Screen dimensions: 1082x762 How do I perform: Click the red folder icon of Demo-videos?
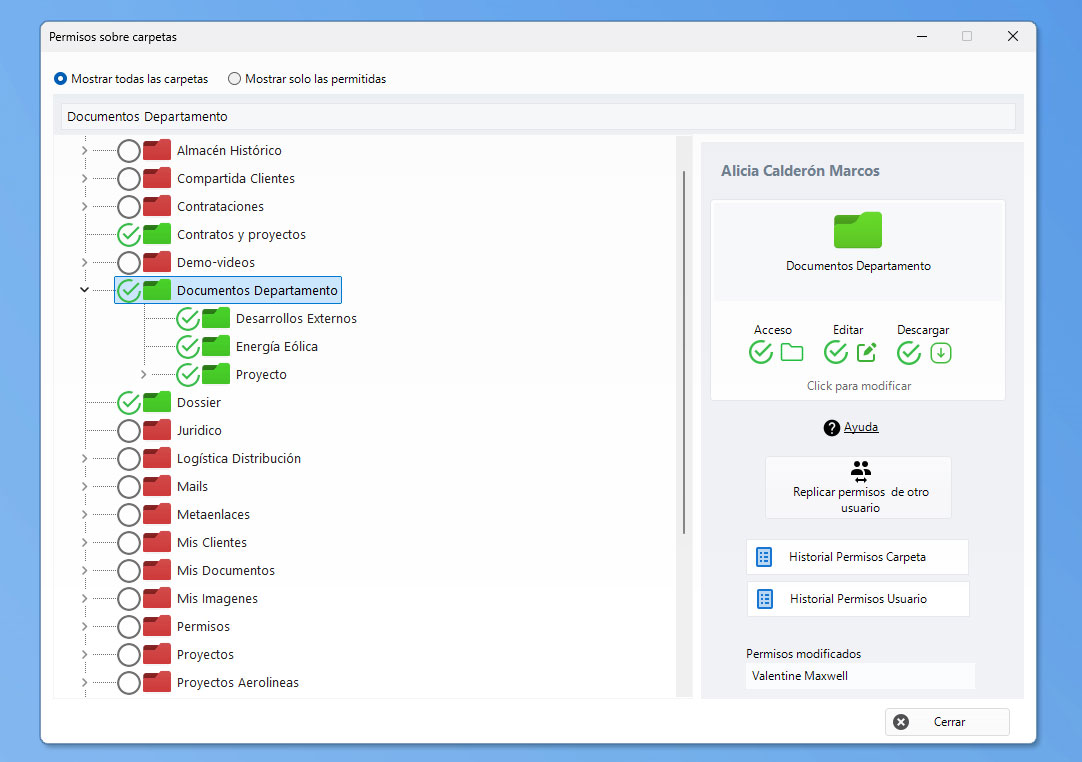coord(157,262)
